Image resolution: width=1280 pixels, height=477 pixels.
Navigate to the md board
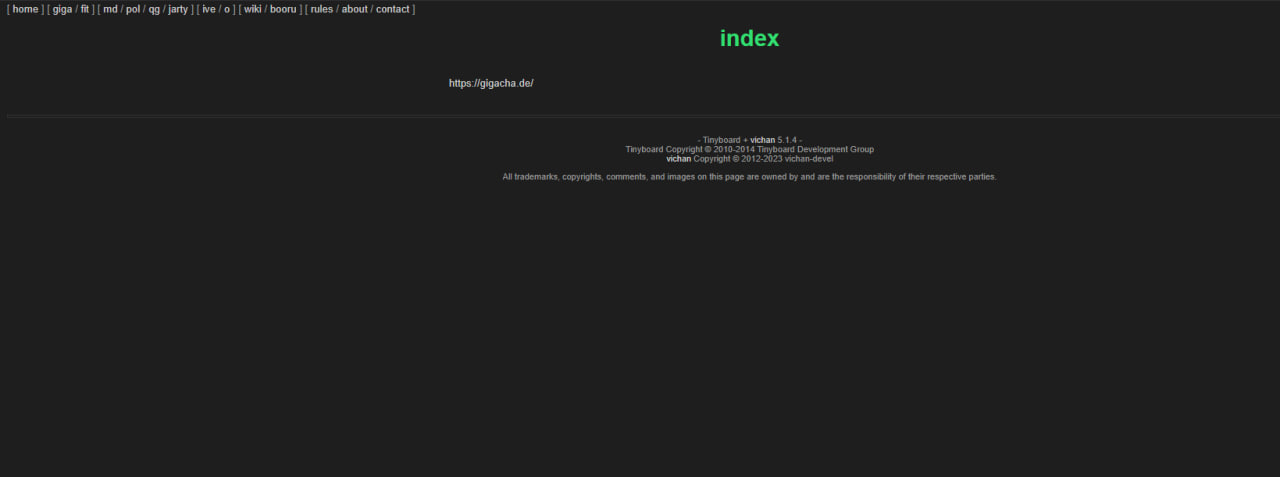point(110,9)
